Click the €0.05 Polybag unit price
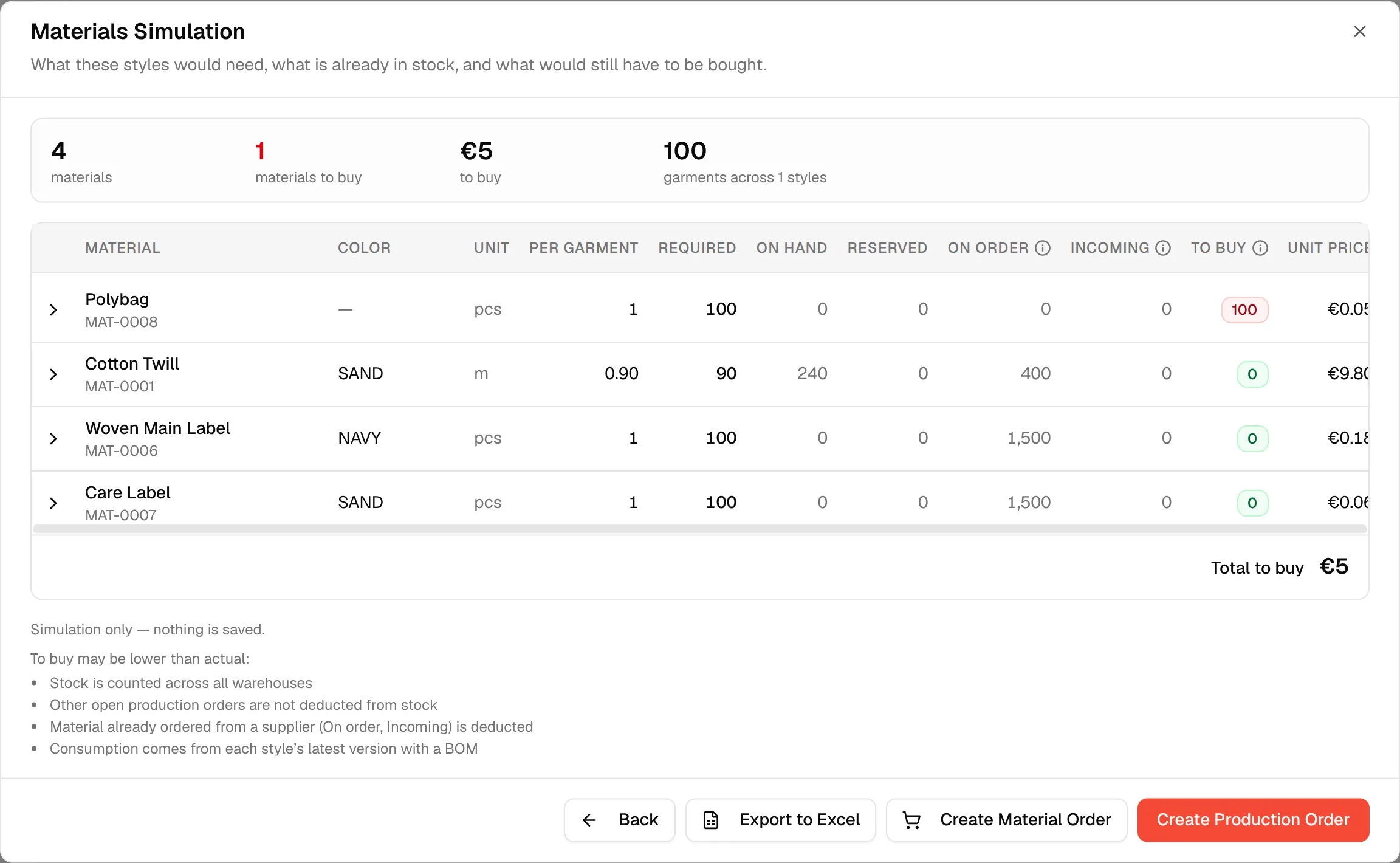This screenshot has height=863, width=1400. [x=1348, y=309]
